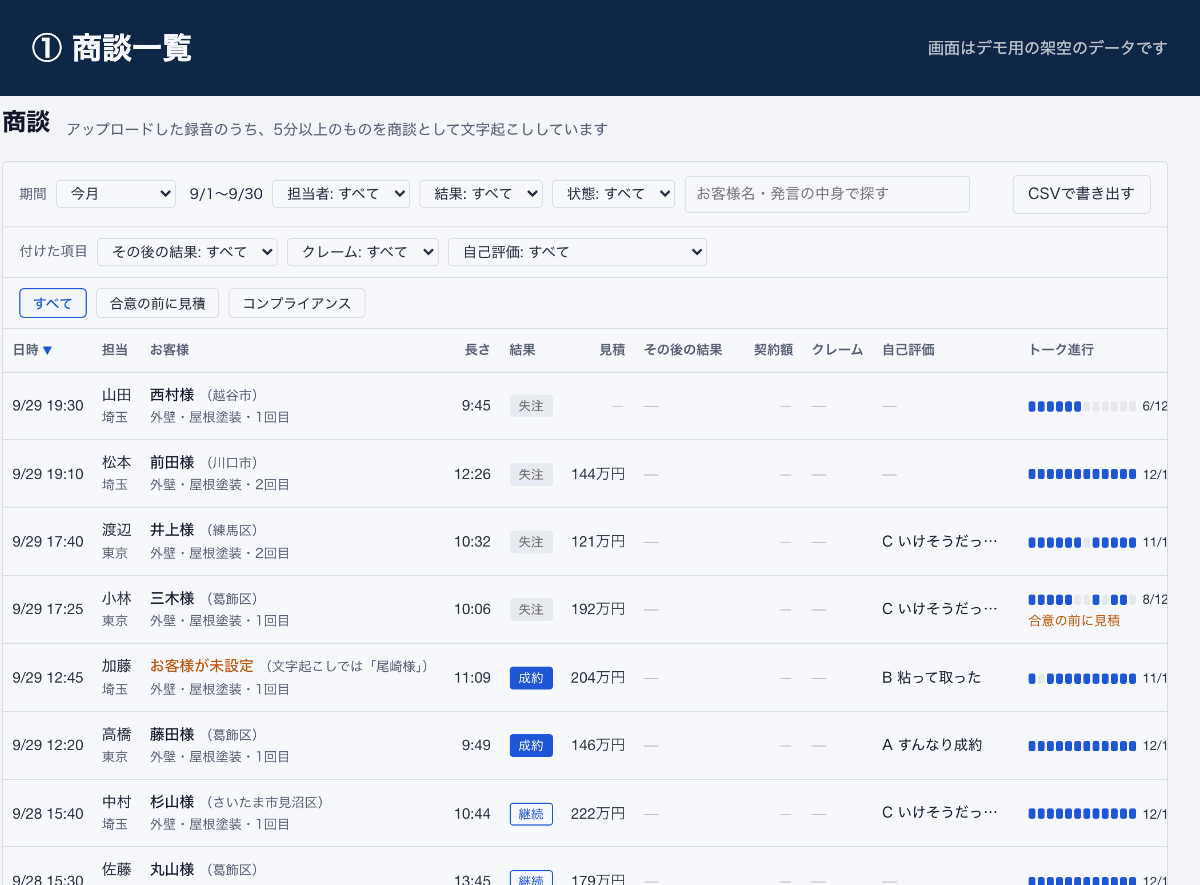Image resolution: width=1200 pixels, height=885 pixels.
Task: Click the 9/28 15:40 date cell
Action: [x=48, y=814]
